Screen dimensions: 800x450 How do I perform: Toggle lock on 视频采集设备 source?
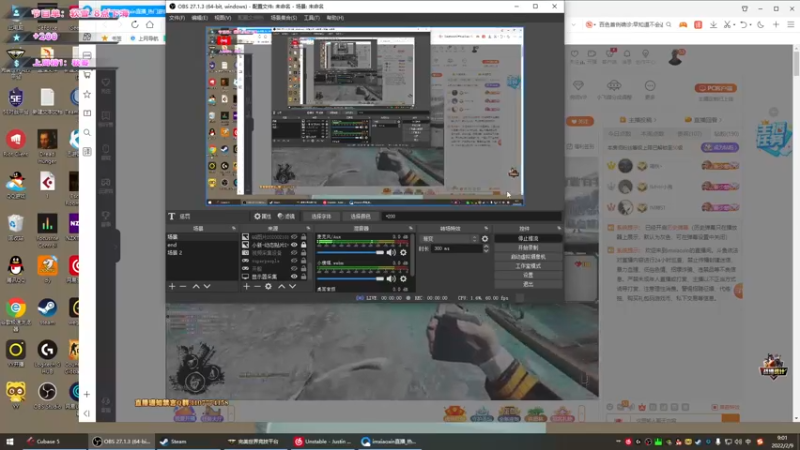tap(304, 253)
